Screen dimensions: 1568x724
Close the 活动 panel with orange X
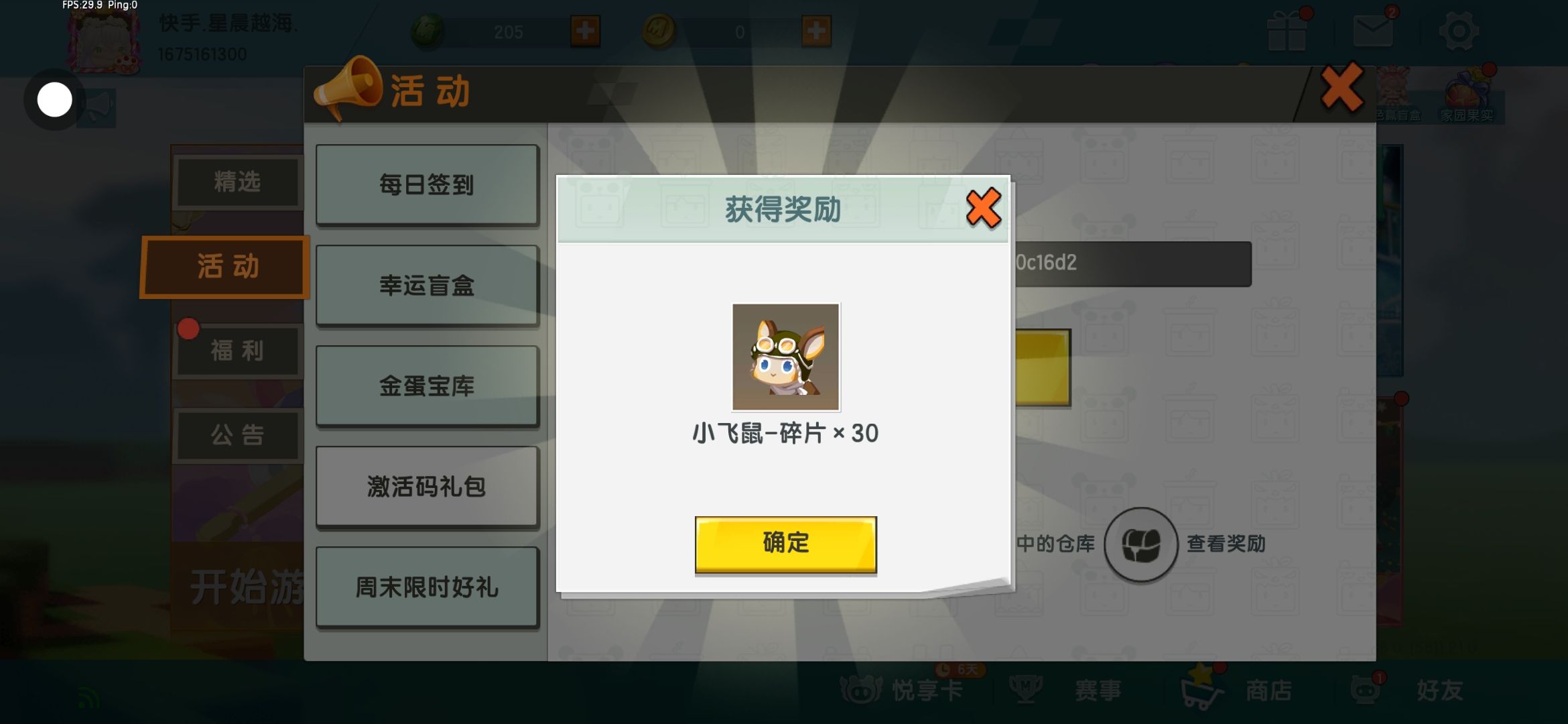(1342, 87)
